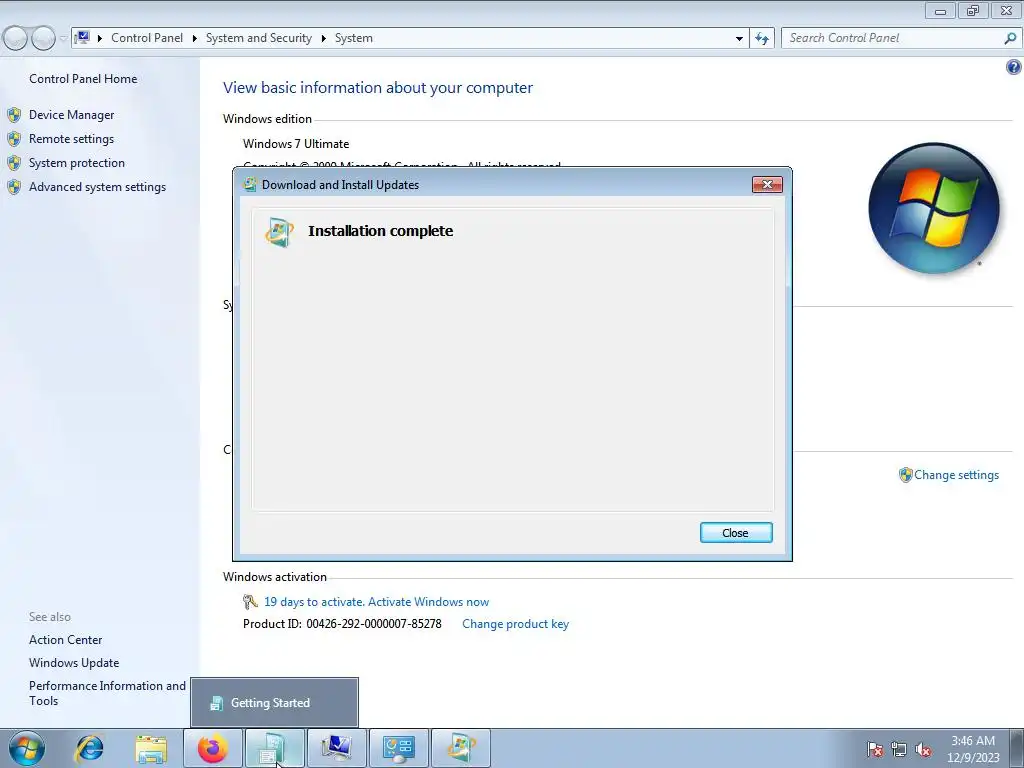This screenshot has height=768, width=1024.
Task: Click the Getting Started preview thumbnail
Action: (x=274, y=703)
